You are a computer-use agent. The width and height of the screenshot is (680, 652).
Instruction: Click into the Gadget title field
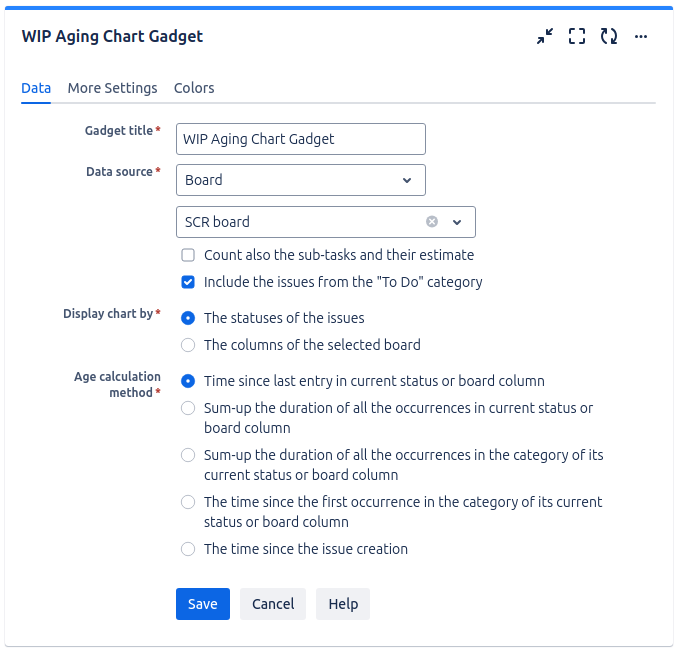[x=300, y=139]
